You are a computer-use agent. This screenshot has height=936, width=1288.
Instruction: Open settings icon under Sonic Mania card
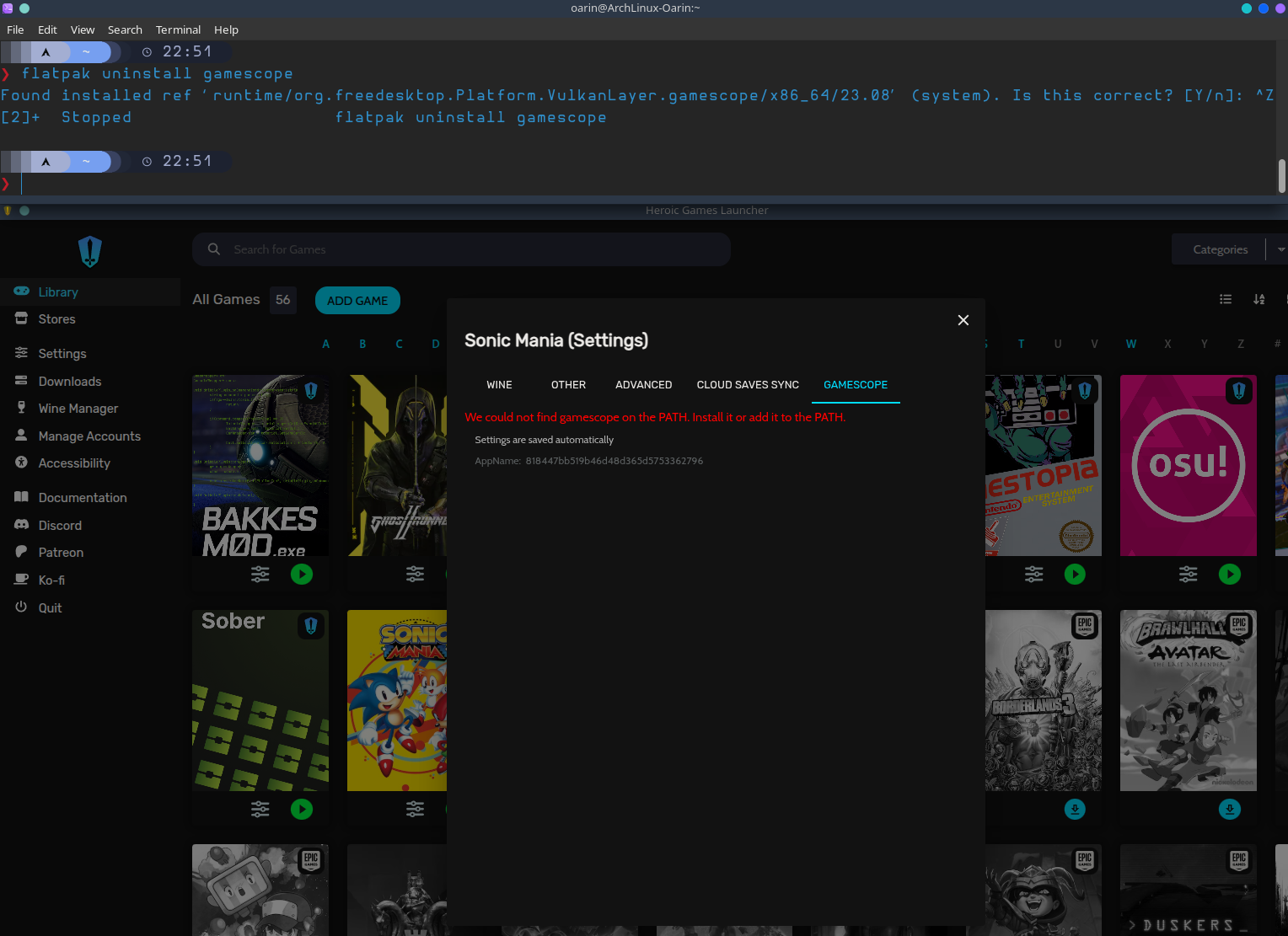coord(416,810)
